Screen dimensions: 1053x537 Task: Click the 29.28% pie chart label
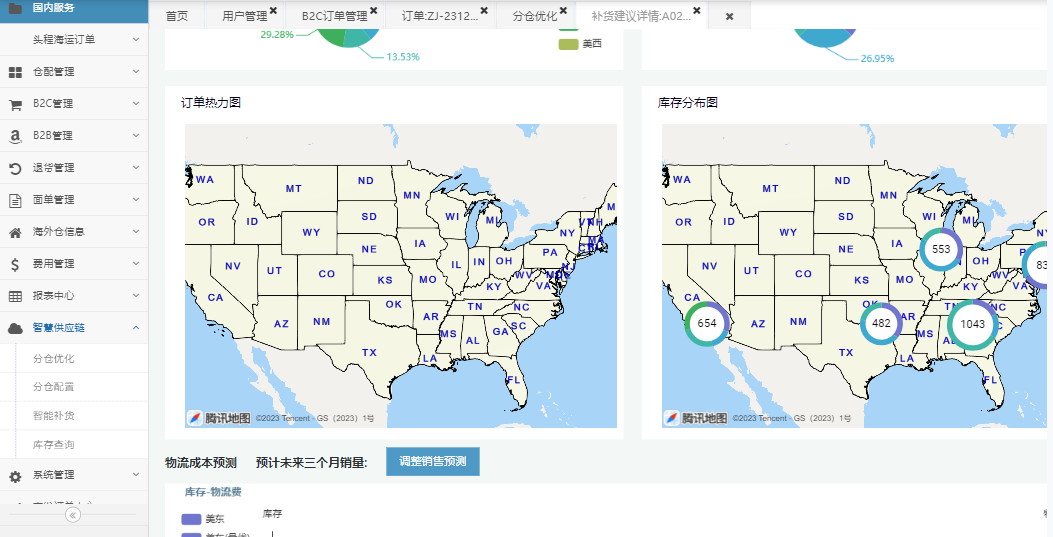point(277,34)
